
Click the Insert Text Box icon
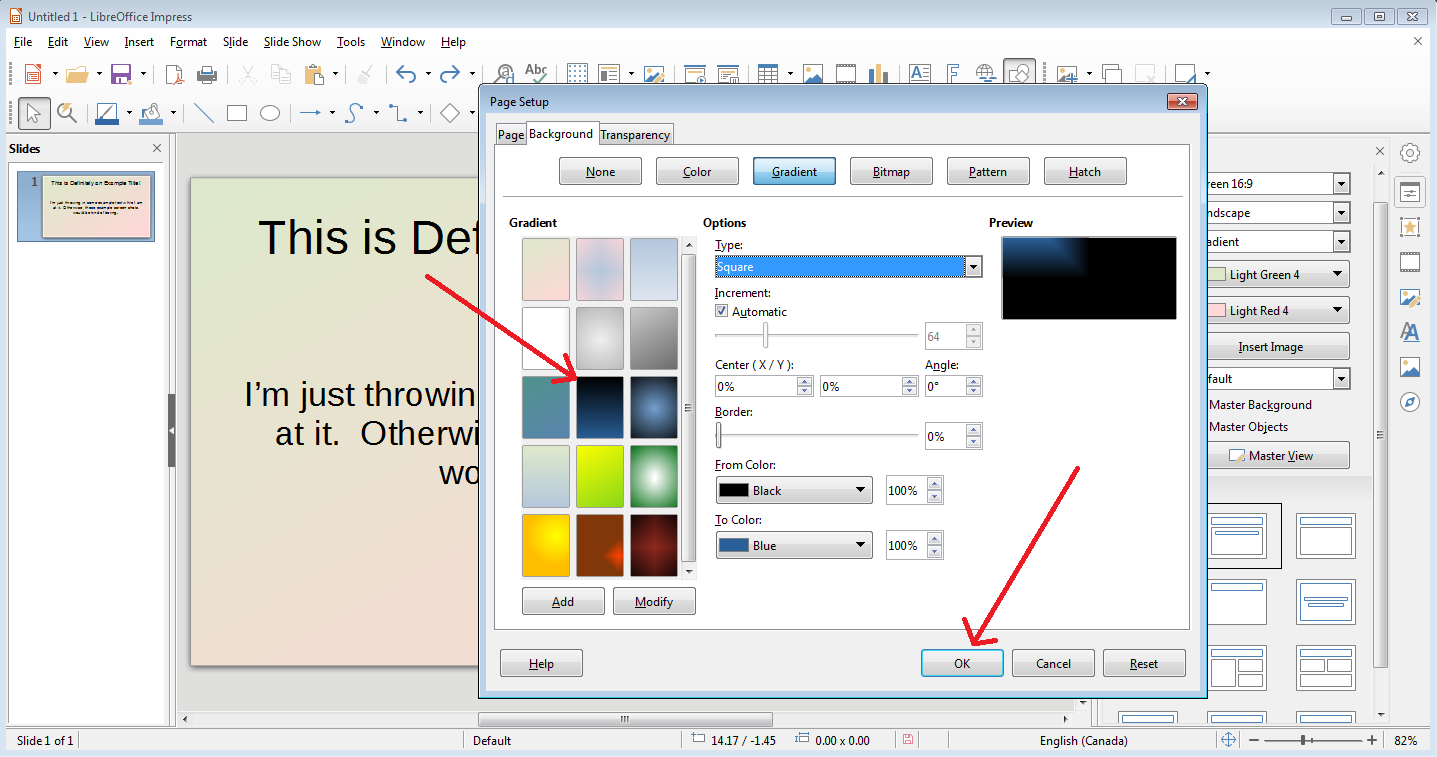pos(920,74)
